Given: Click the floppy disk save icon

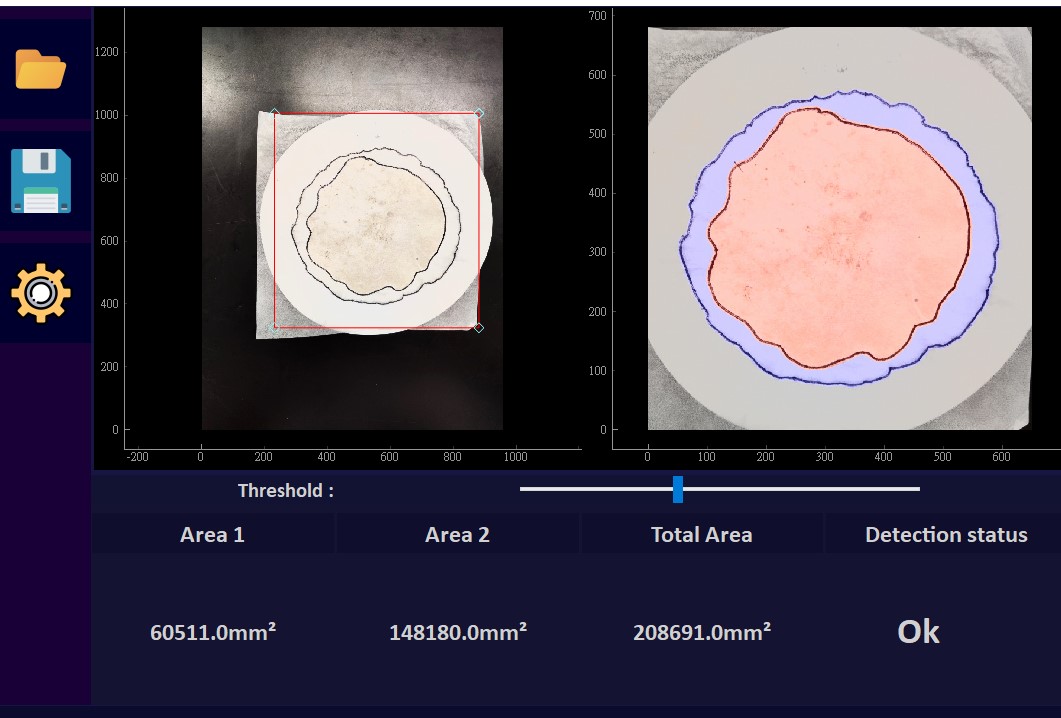Looking at the screenshot, I should 41,181.
